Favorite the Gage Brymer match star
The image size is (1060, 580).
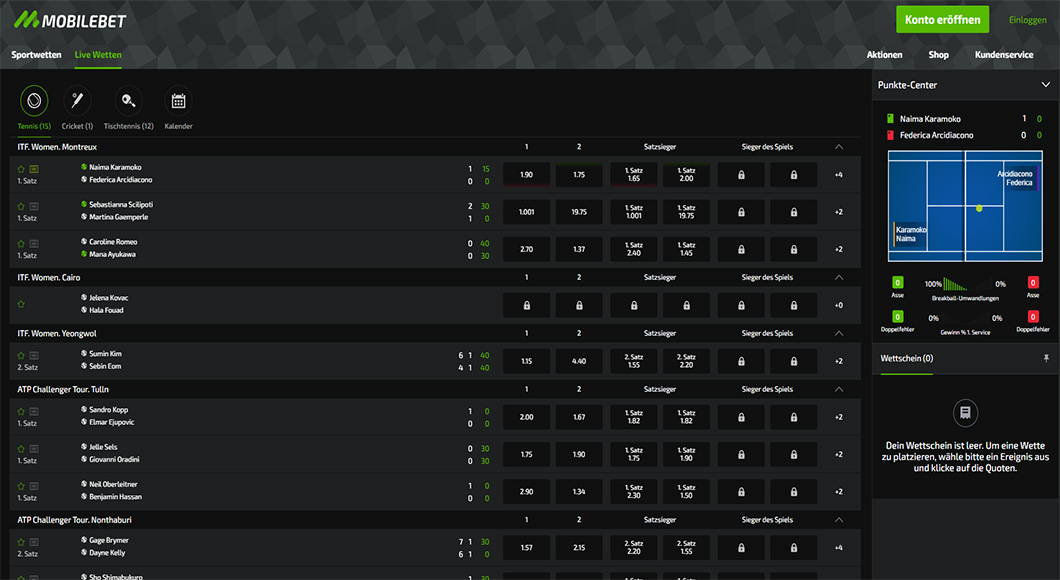point(21,542)
